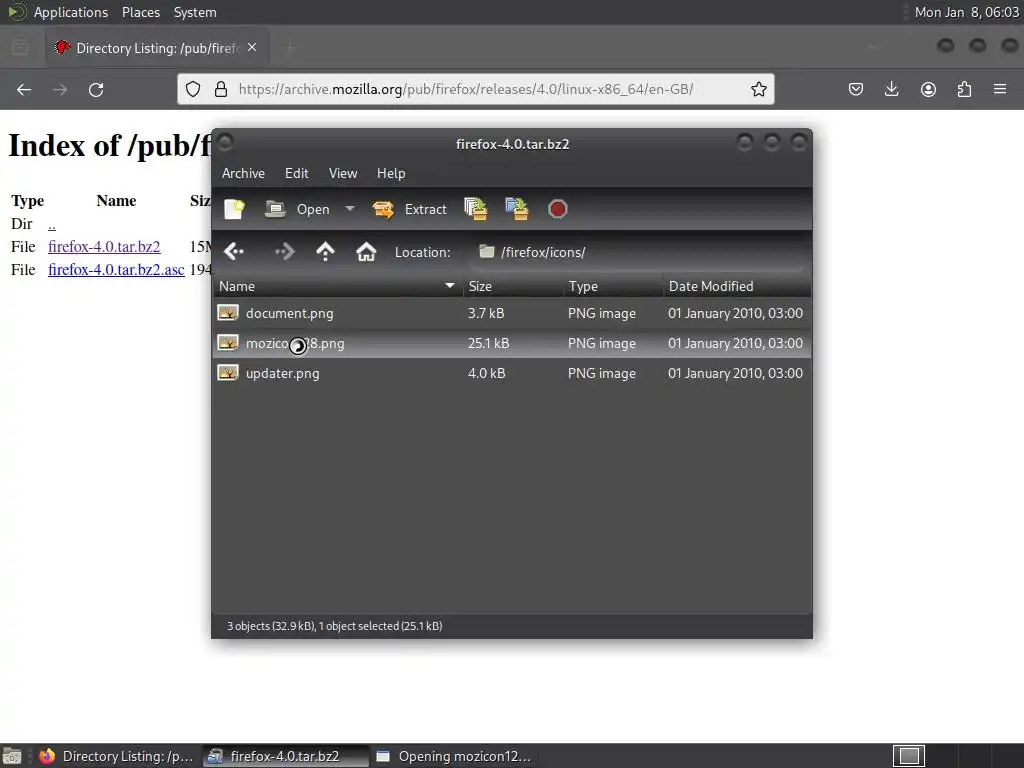This screenshot has width=1024, height=768.
Task: Open the View menu
Action: (343, 173)
